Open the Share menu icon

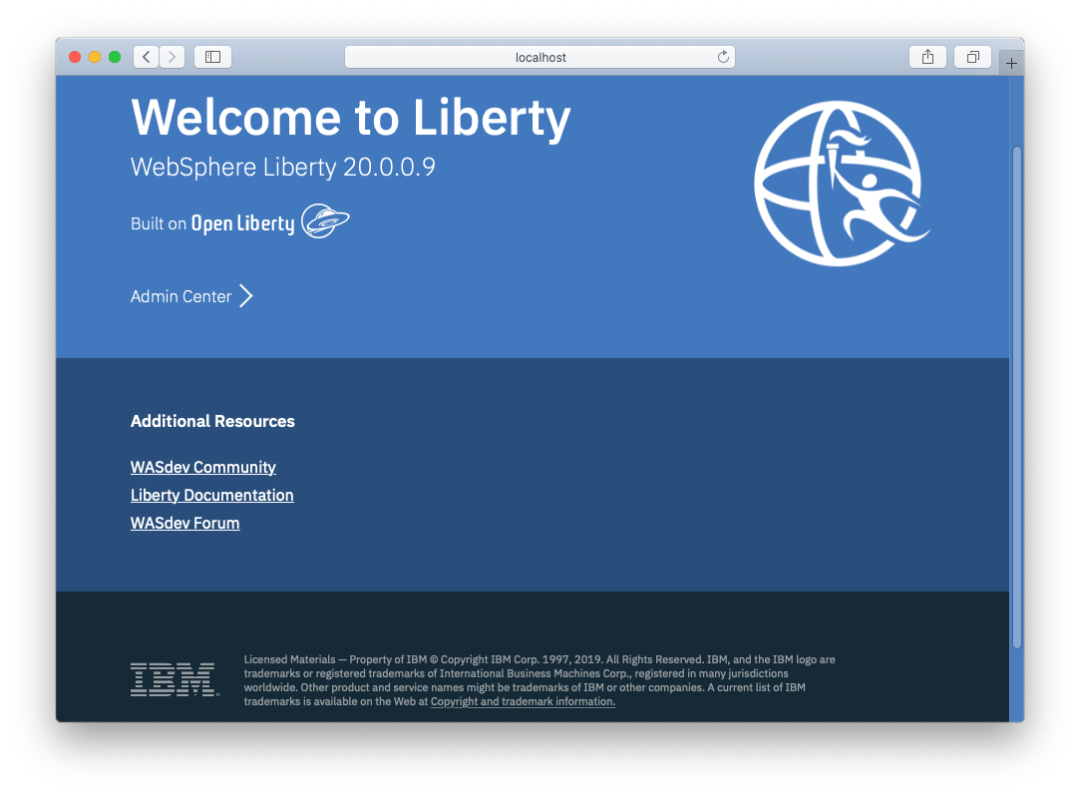[928, 56]
